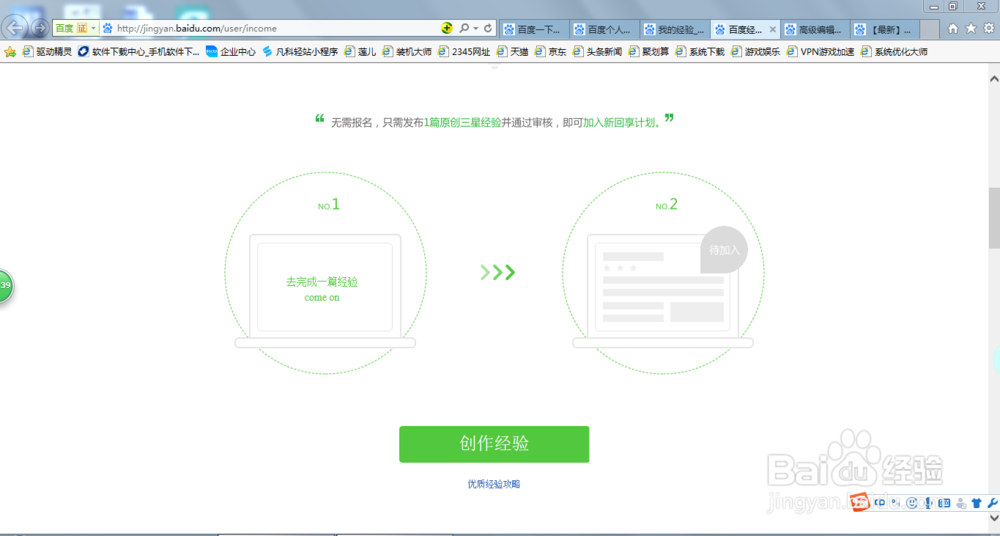Image resolution: width=1000 pixels, height=536 pixels.
Task: Open the 聚划算 bookmark
Action: coord(649,52)
